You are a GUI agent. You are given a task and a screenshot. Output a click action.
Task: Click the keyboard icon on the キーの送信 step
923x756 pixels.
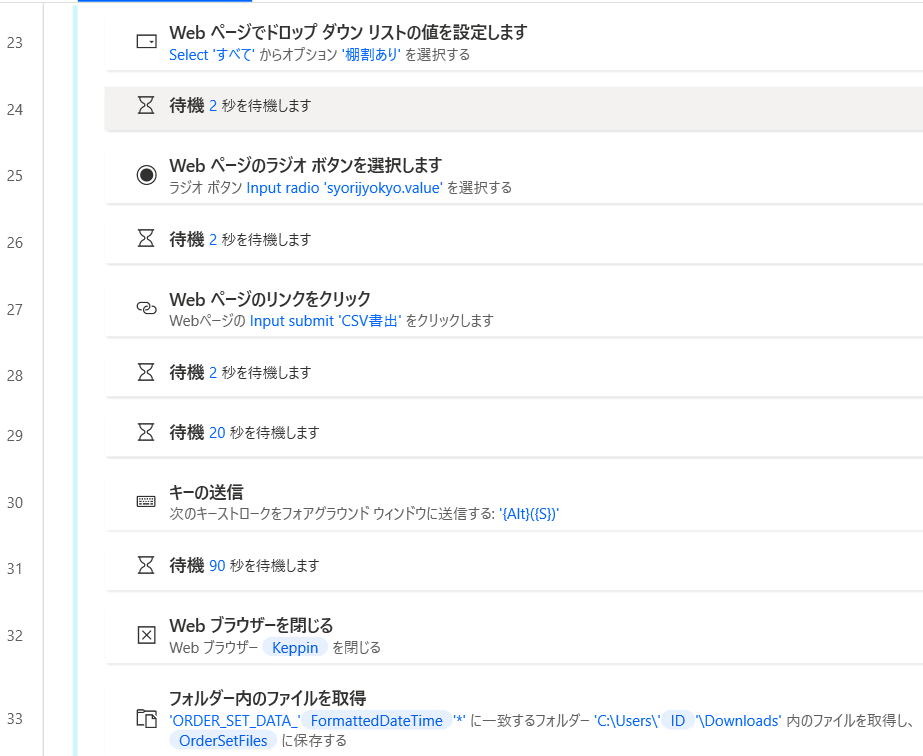(146, 501)
